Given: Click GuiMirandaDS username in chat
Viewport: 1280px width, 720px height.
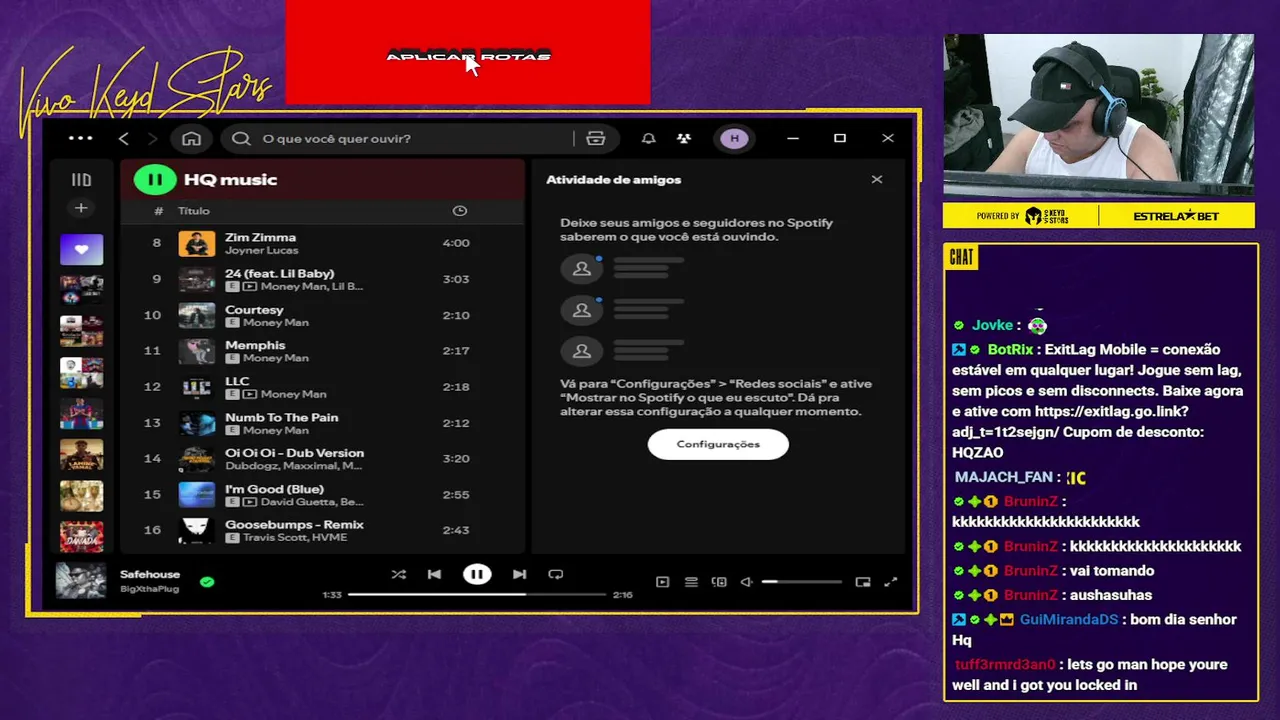Looking at the screenshot, I should pyautogui.click(x=1069, y=620).
